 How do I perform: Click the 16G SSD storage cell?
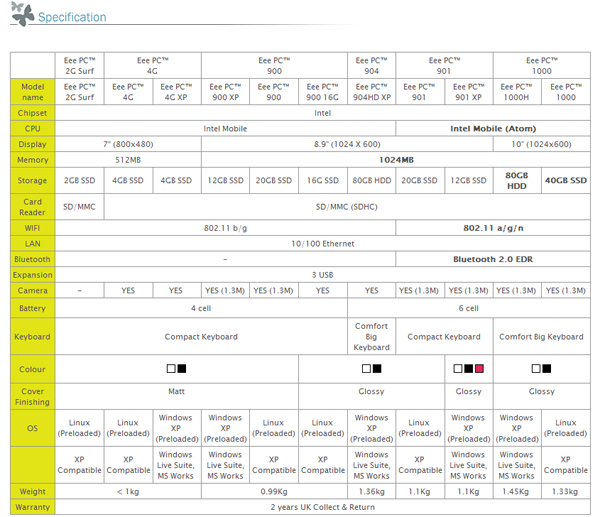[x=323, y=180]
